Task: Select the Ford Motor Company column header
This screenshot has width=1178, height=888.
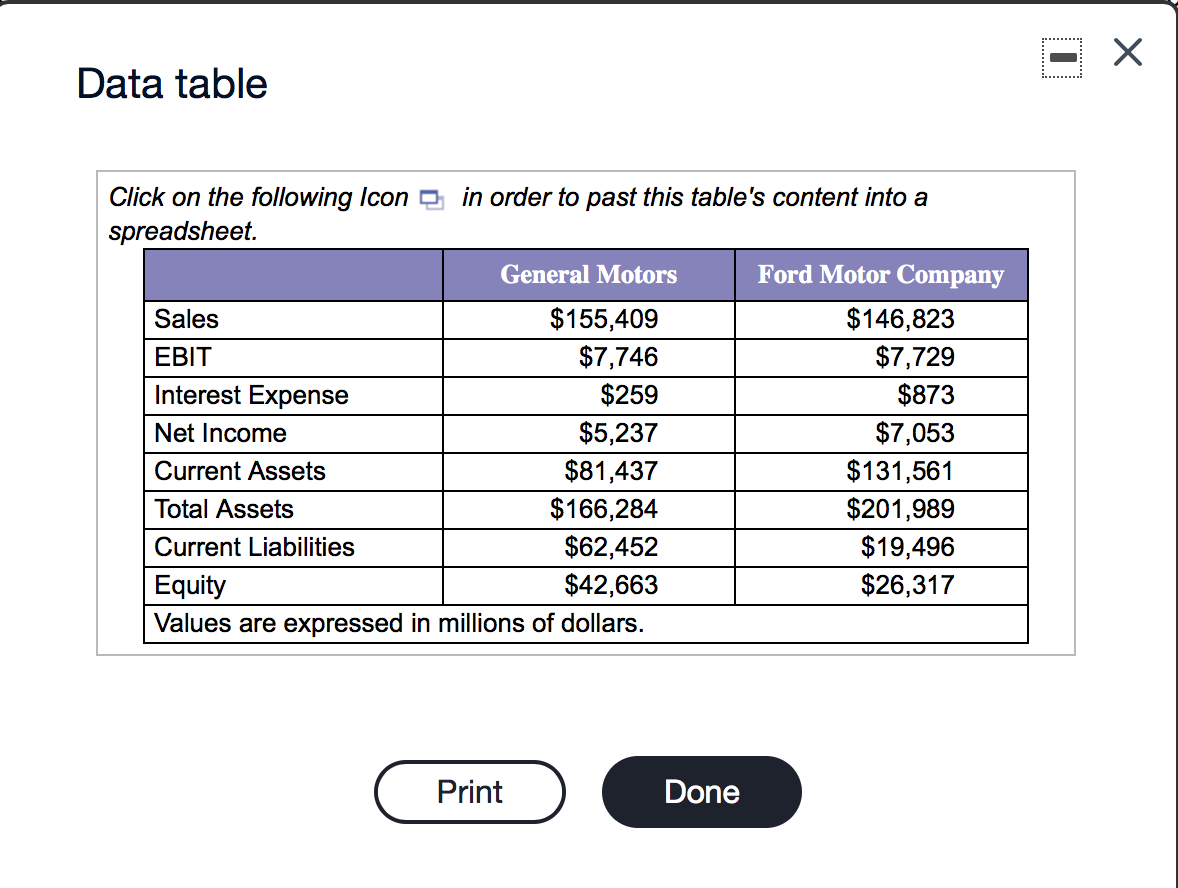Action: (x=881, y=274)
